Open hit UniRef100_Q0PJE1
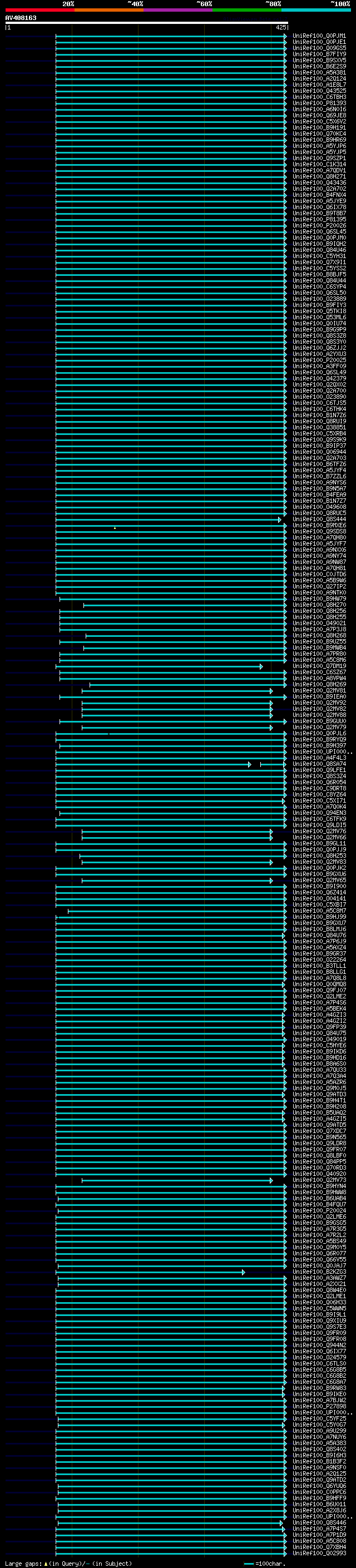 [x=319, y=42]
